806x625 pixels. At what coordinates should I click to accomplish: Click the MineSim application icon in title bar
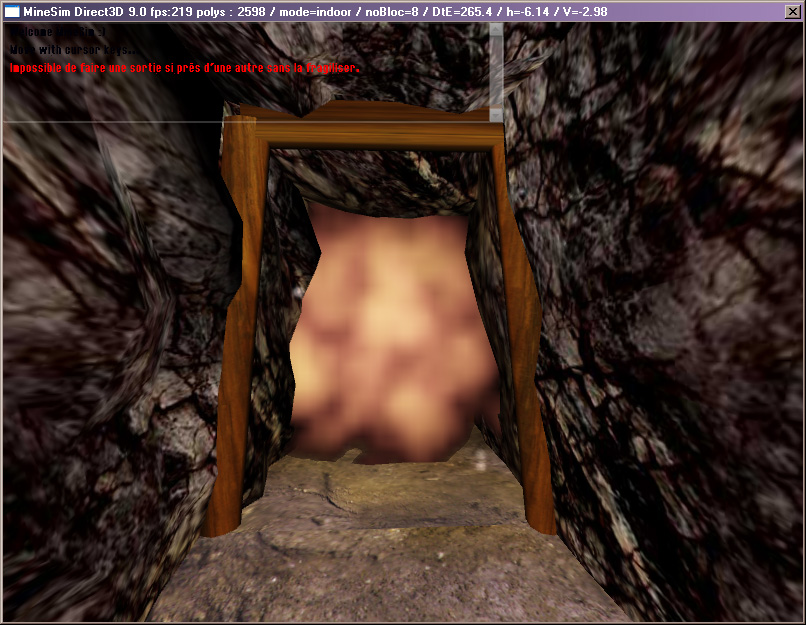coord(14,11)
